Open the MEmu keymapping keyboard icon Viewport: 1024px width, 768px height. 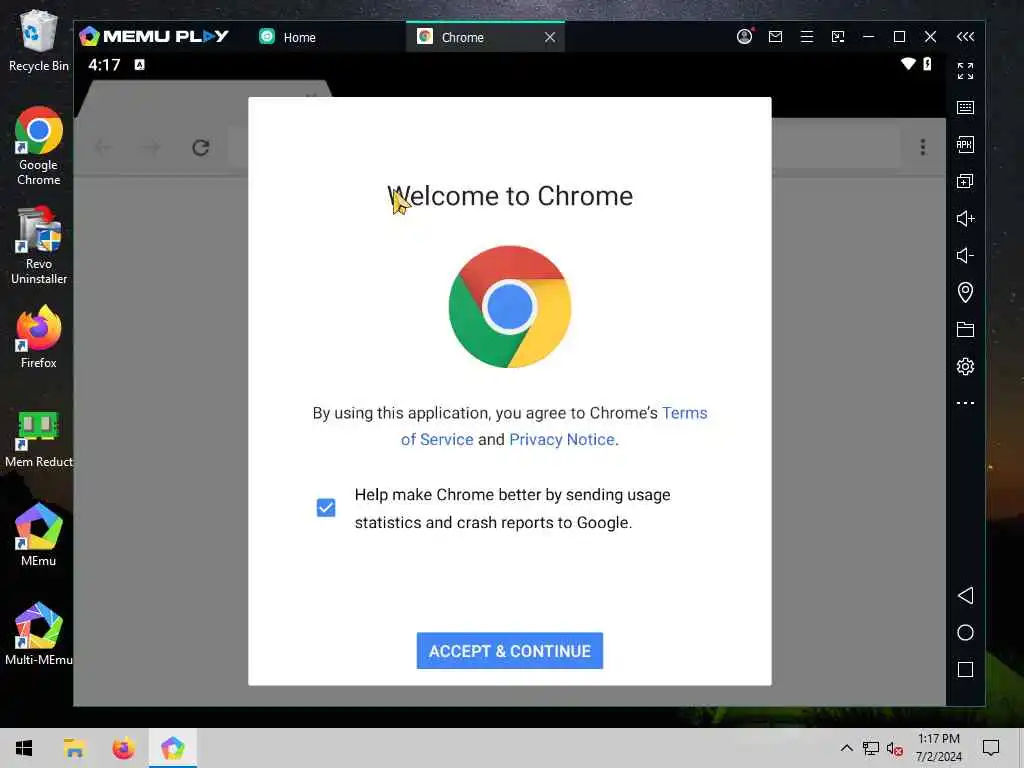(965, 107)
